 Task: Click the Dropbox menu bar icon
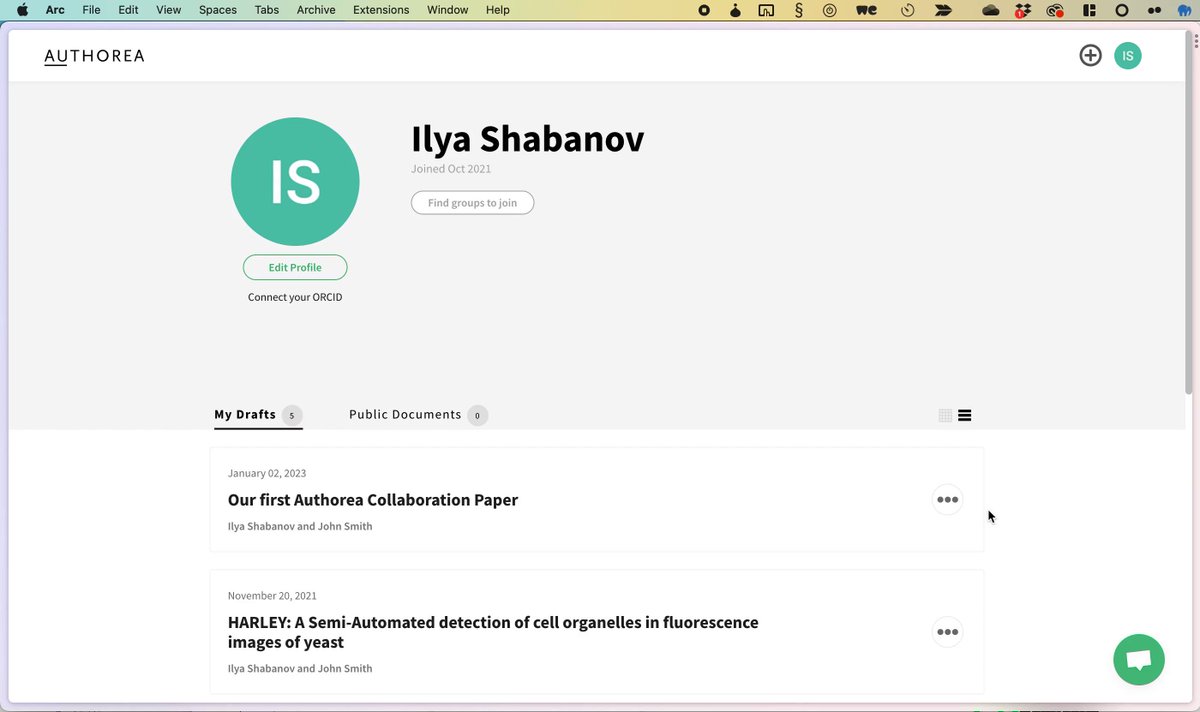pyautogui.click(x=1022, y=10)
